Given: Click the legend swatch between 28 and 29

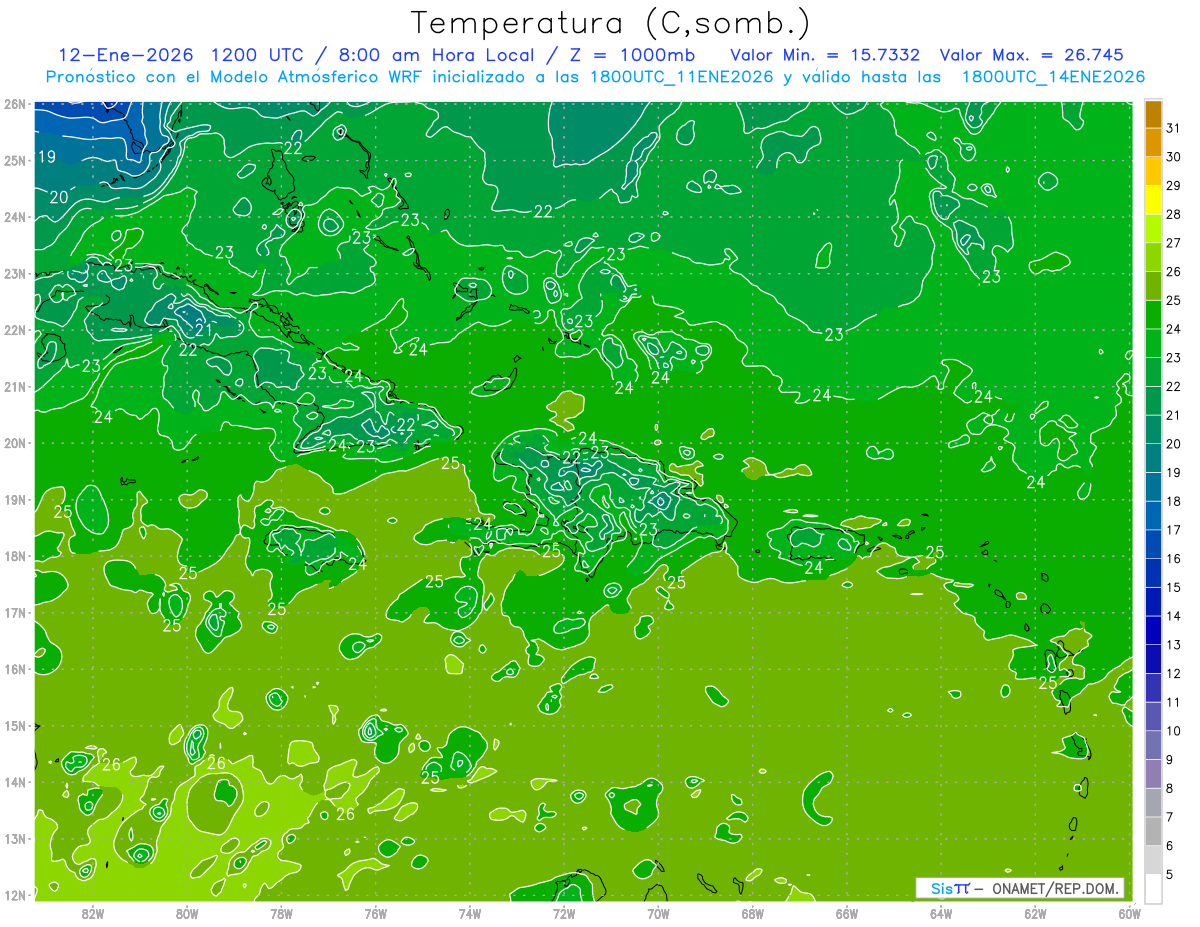Looking at the screenshot, I should (x=1153, y=200).
